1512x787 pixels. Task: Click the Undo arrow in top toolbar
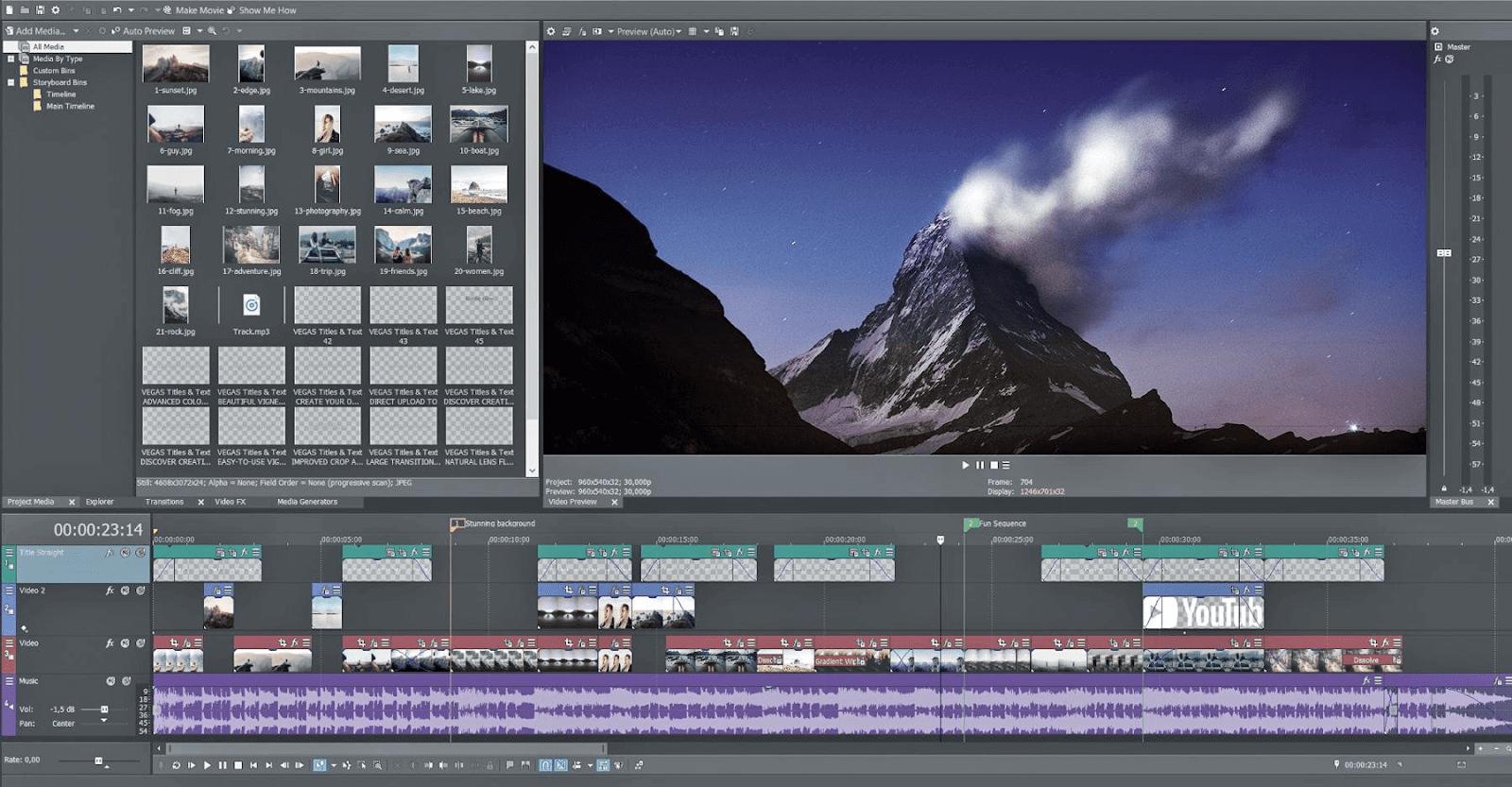(x=117, y=9)
